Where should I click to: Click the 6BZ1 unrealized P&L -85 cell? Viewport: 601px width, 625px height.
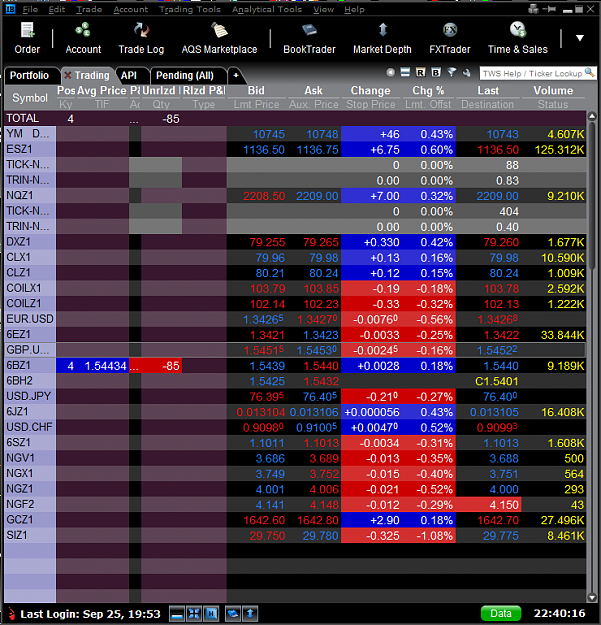pos(161,366)
